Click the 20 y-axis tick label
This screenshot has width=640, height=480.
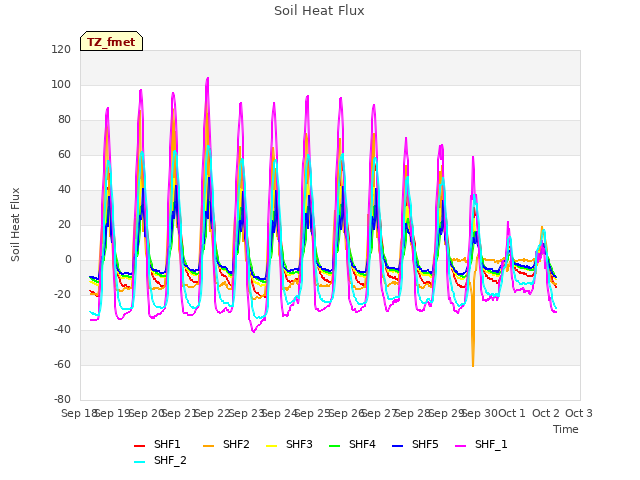tap(64, 224)
